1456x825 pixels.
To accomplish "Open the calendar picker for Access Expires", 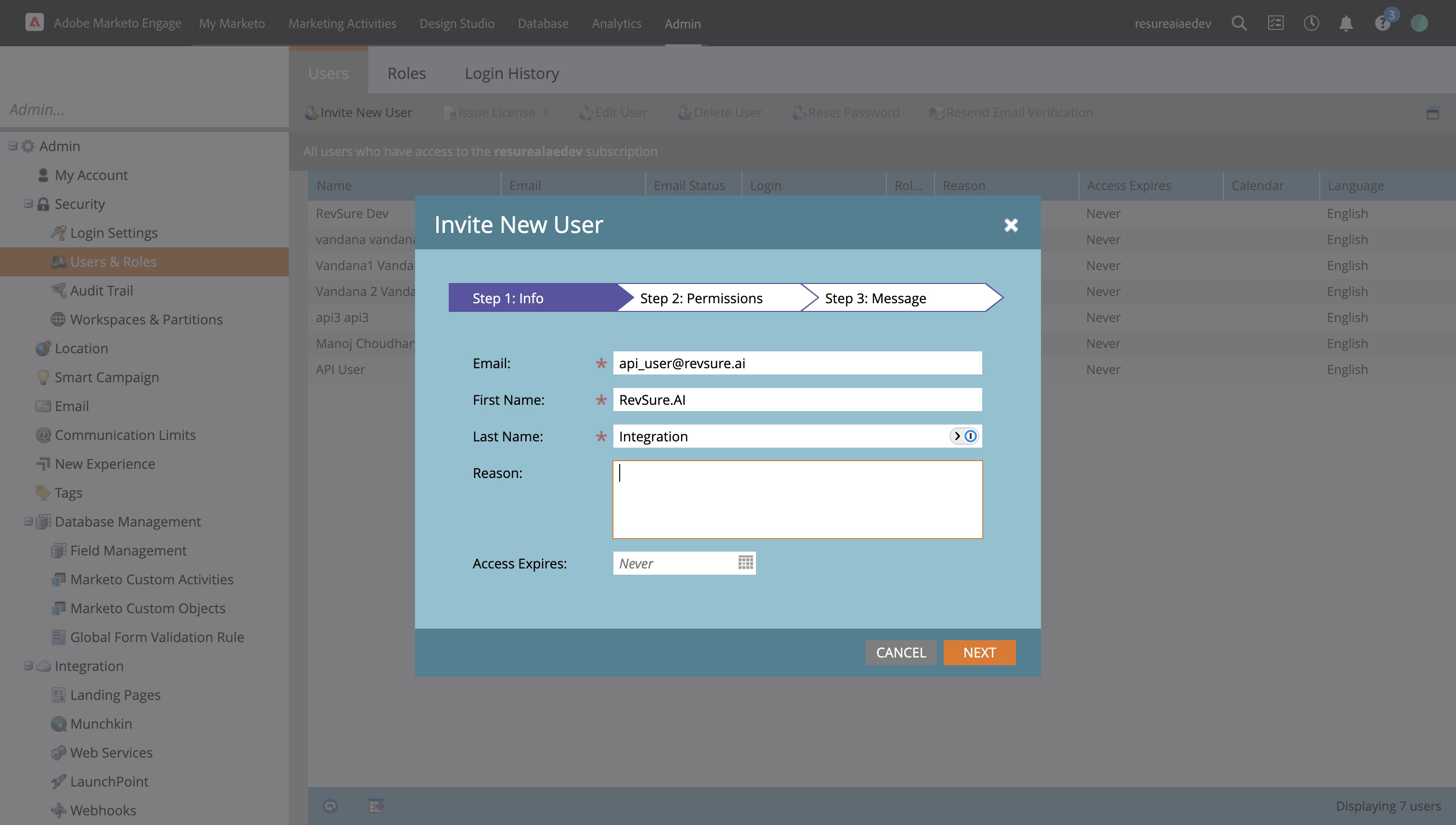I will pyautogui.click(x=745, y=563).
